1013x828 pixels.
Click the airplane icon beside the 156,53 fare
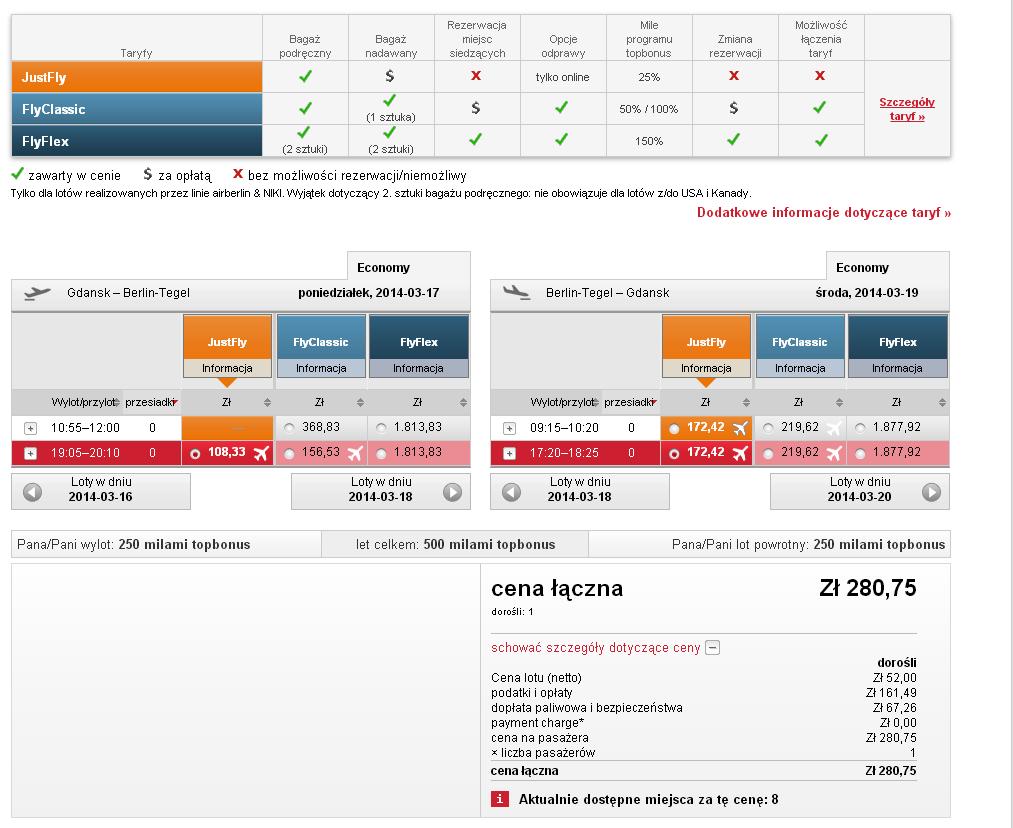tap(355, 453)
